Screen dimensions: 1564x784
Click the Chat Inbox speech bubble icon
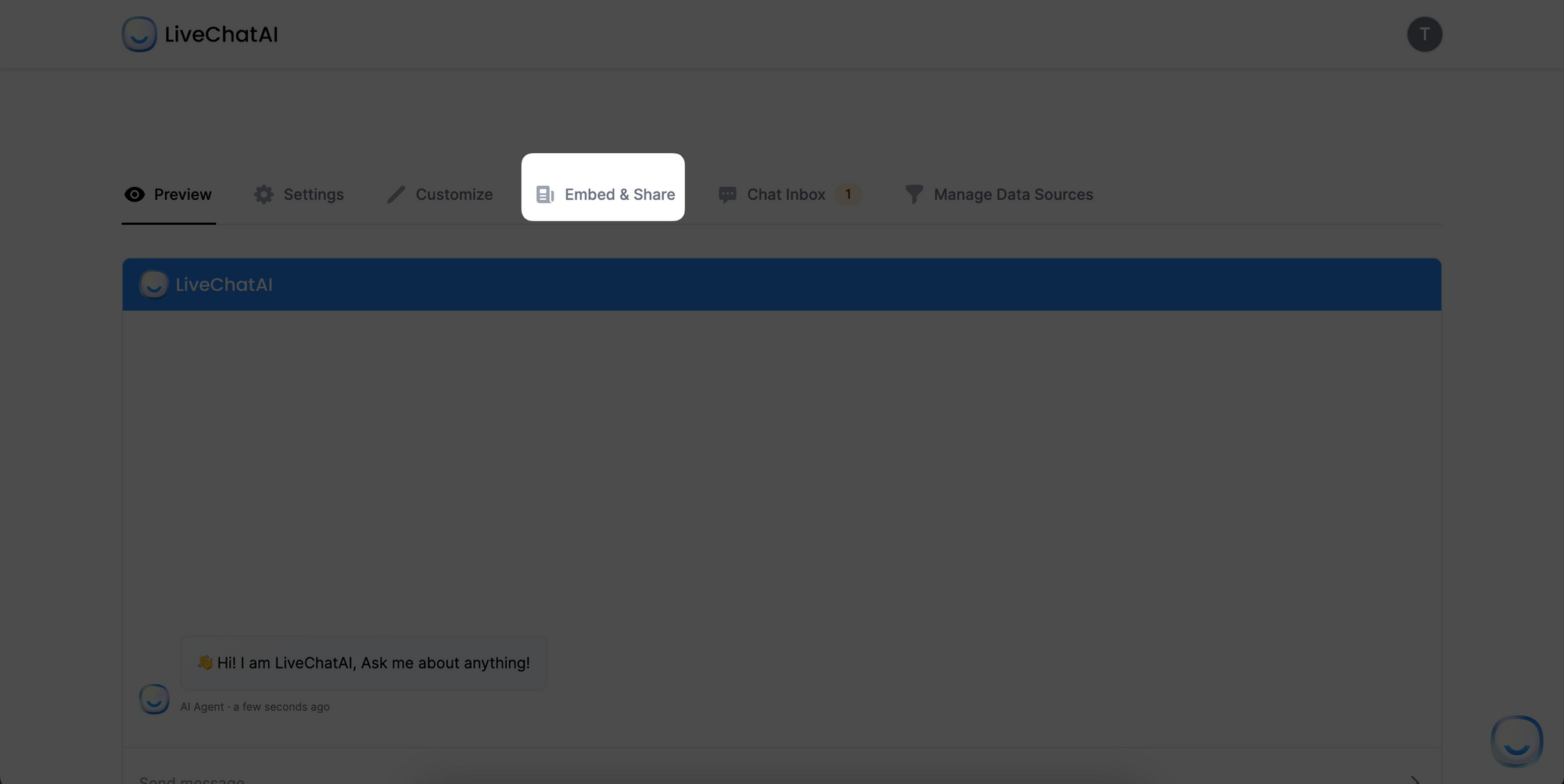pos(727,195)
